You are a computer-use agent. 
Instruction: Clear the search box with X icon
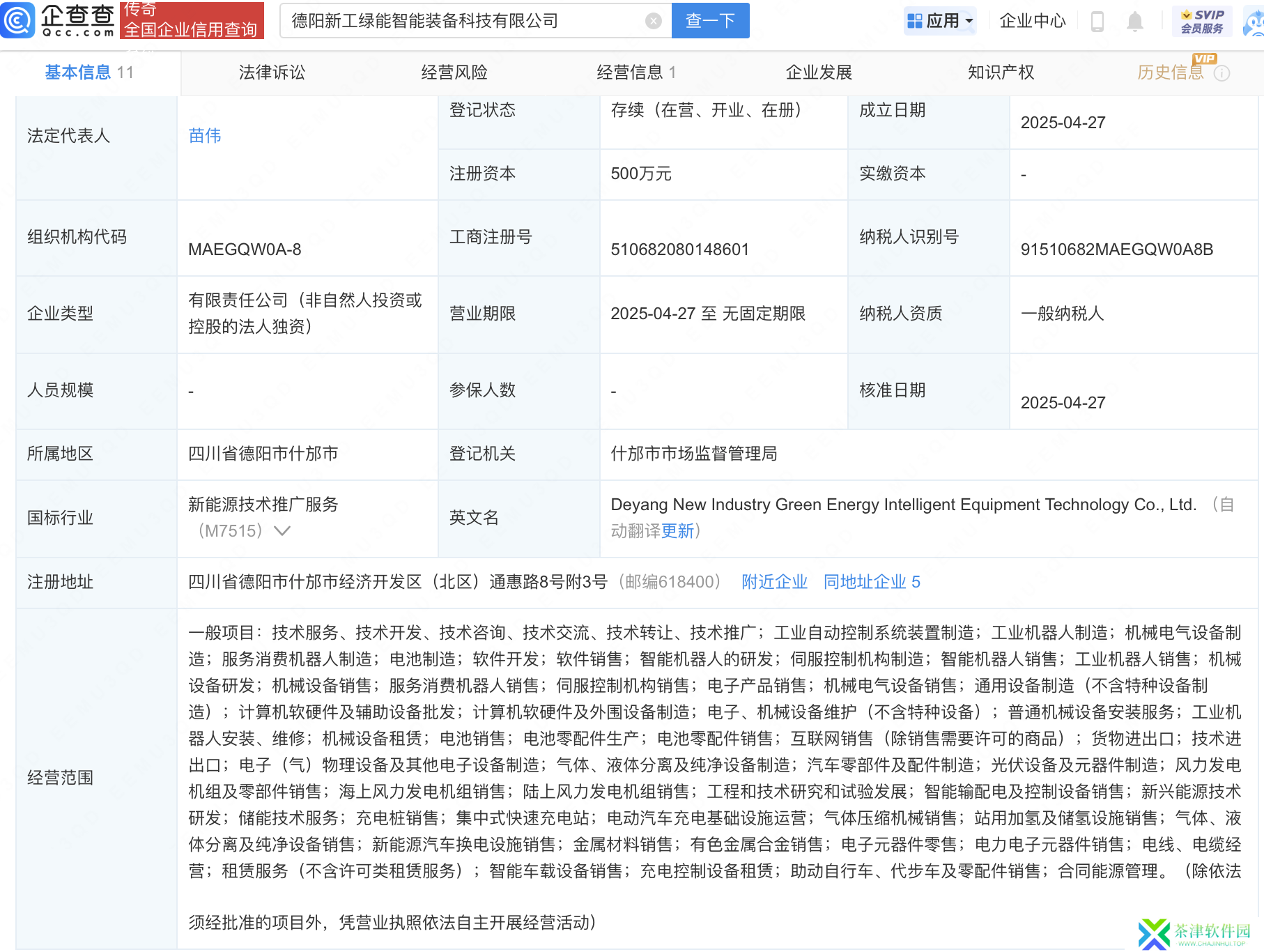tap(654, 21)
